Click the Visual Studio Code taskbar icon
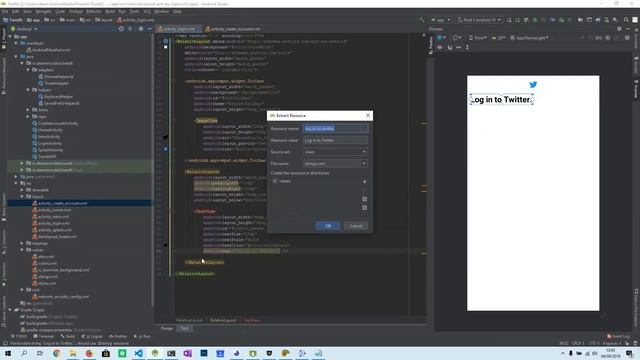 [x=138, y=353]
